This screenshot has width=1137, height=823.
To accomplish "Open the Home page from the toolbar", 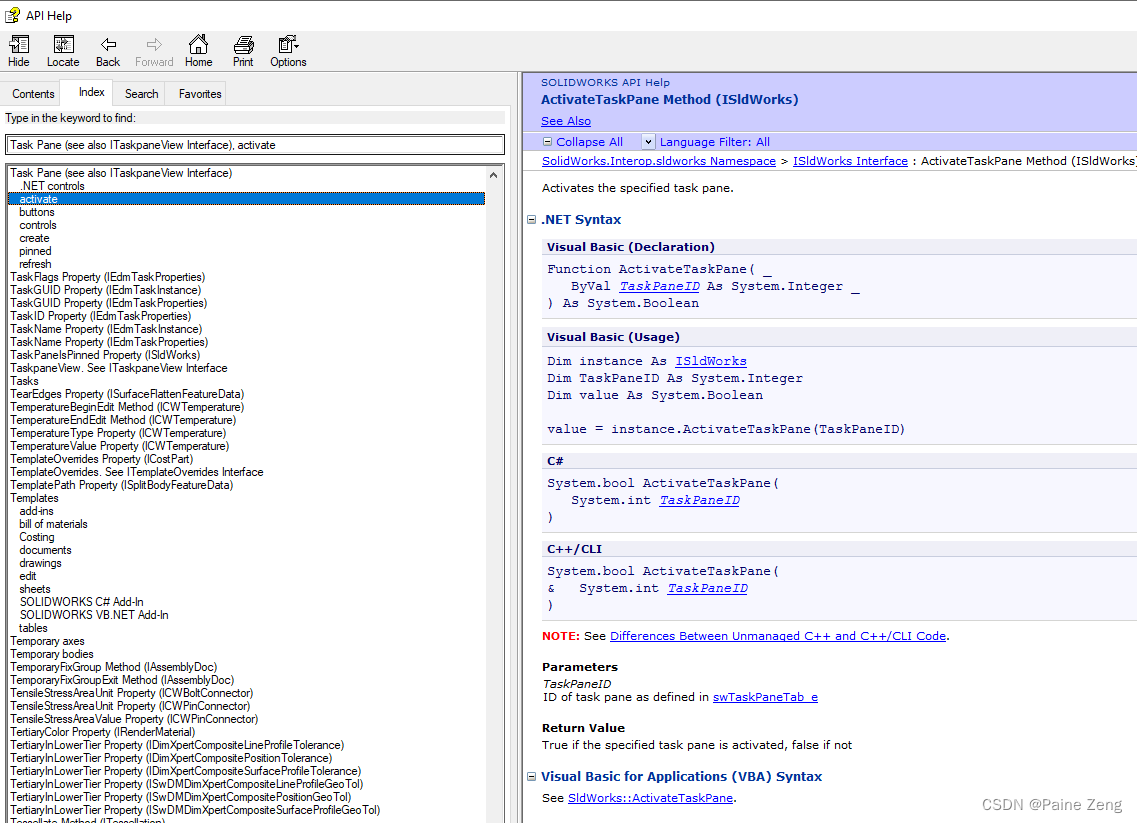I will (x=198, y=51).
